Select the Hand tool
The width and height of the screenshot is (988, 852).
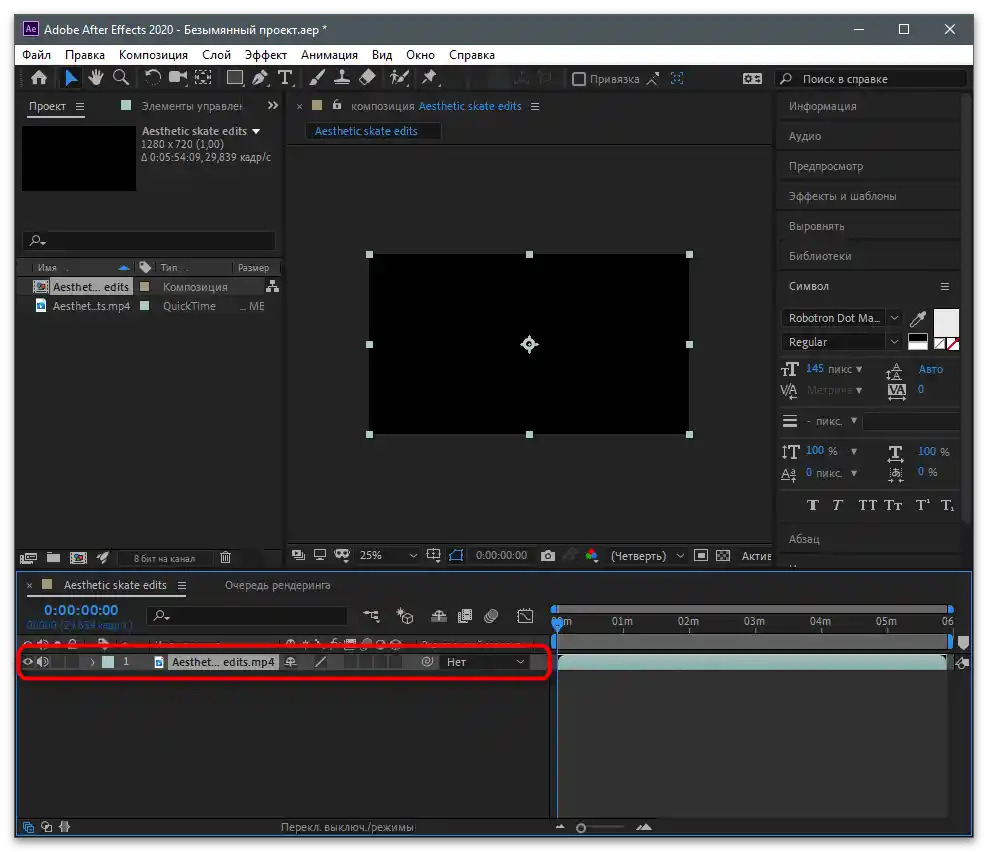tap(96, 78)
